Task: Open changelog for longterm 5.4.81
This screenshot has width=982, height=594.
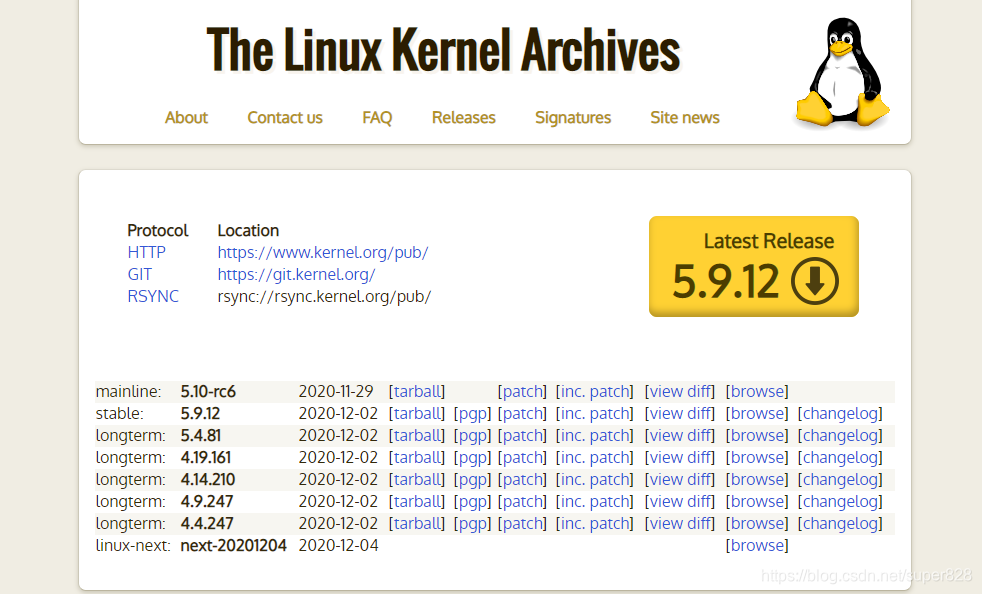Action: click(x=840, y=435)
